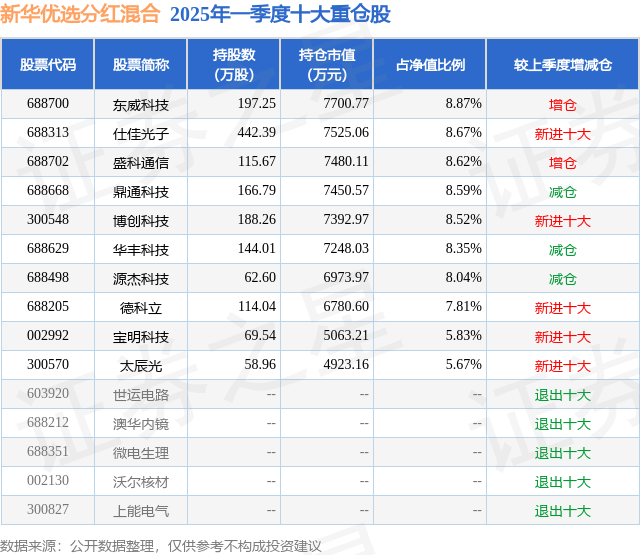
Task: Select stock code 688668
Action: 48,190
